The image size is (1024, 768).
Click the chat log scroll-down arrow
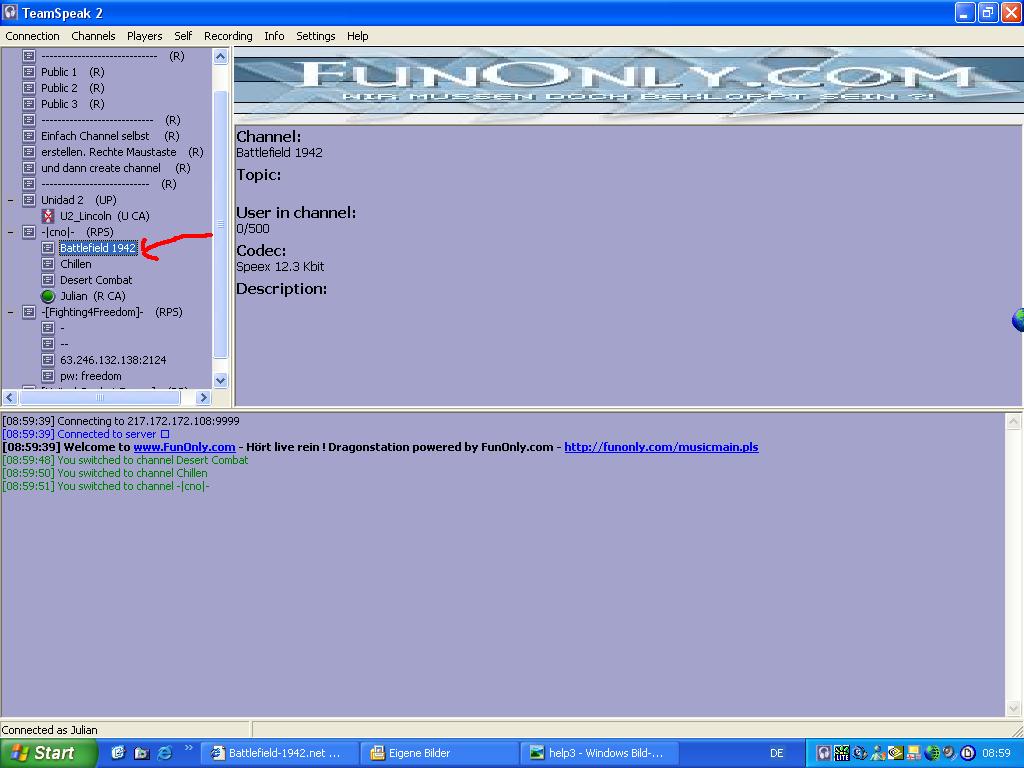pyautogui.click(x=1014, y=708)
